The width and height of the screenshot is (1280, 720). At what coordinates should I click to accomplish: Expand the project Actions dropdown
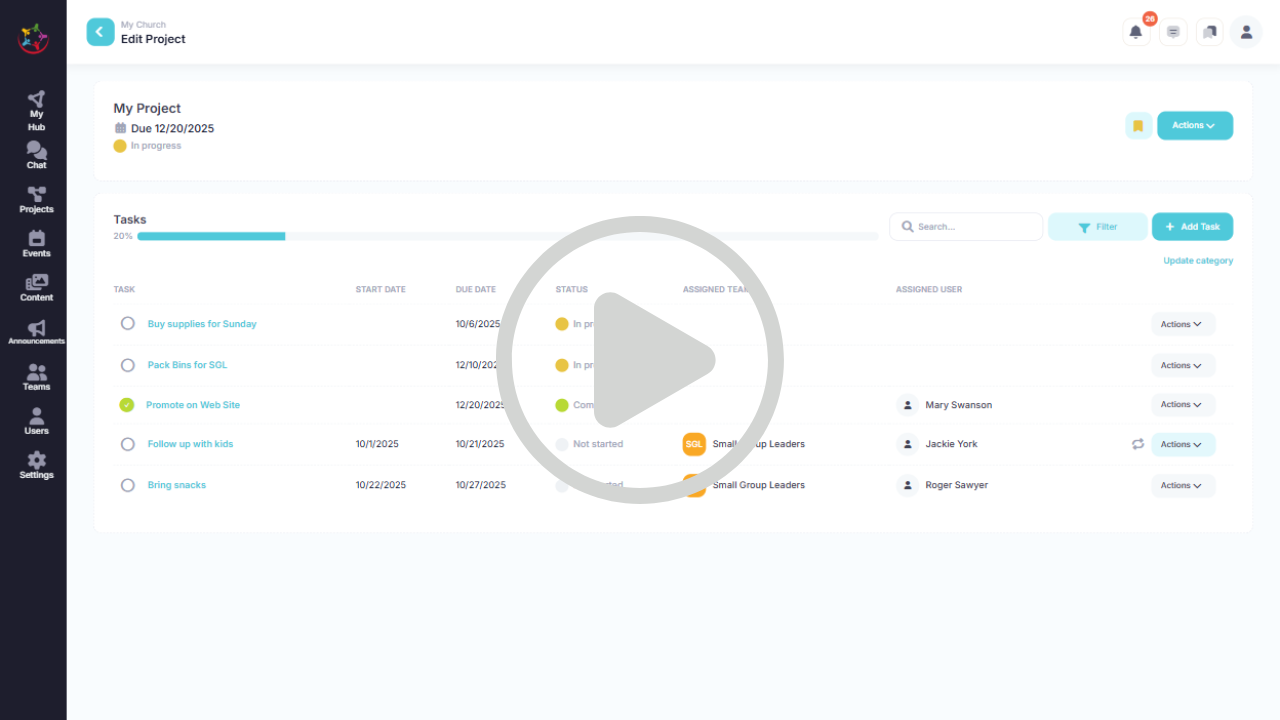[x=1194, y=126]
